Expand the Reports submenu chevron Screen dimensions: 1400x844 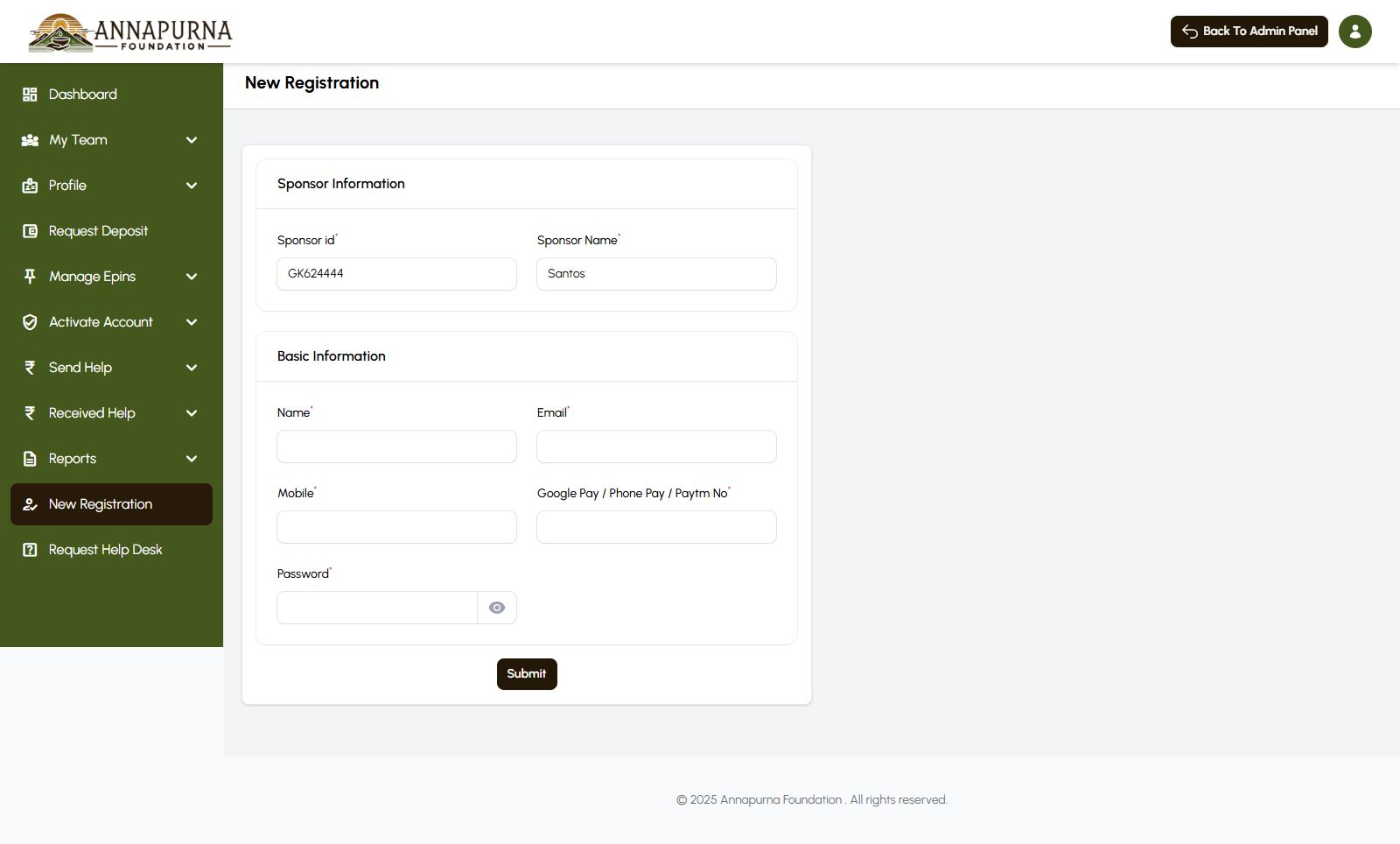(x=192, y=459)
